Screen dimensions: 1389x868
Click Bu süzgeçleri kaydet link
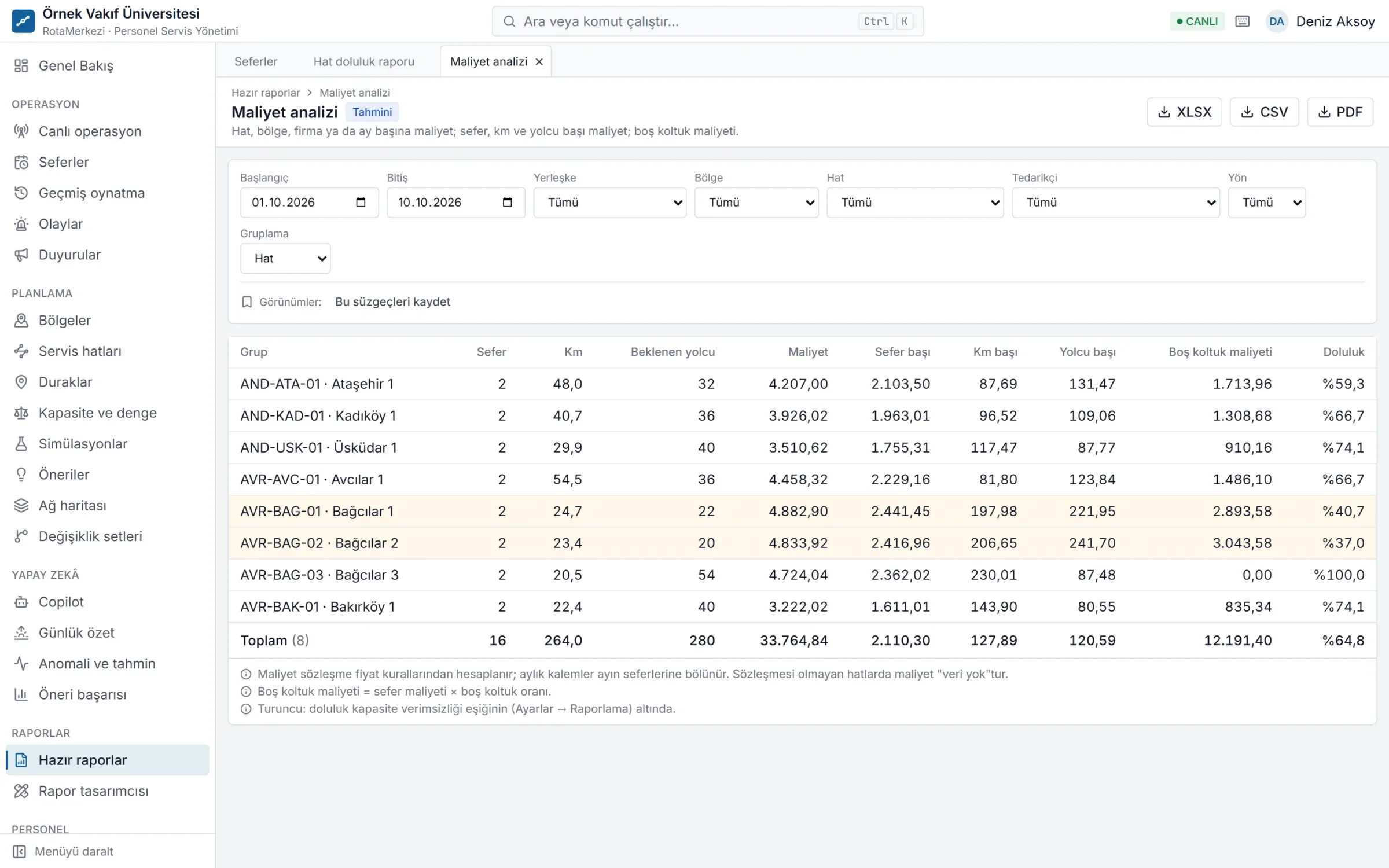pyautogui.click(x=392, y=302)
